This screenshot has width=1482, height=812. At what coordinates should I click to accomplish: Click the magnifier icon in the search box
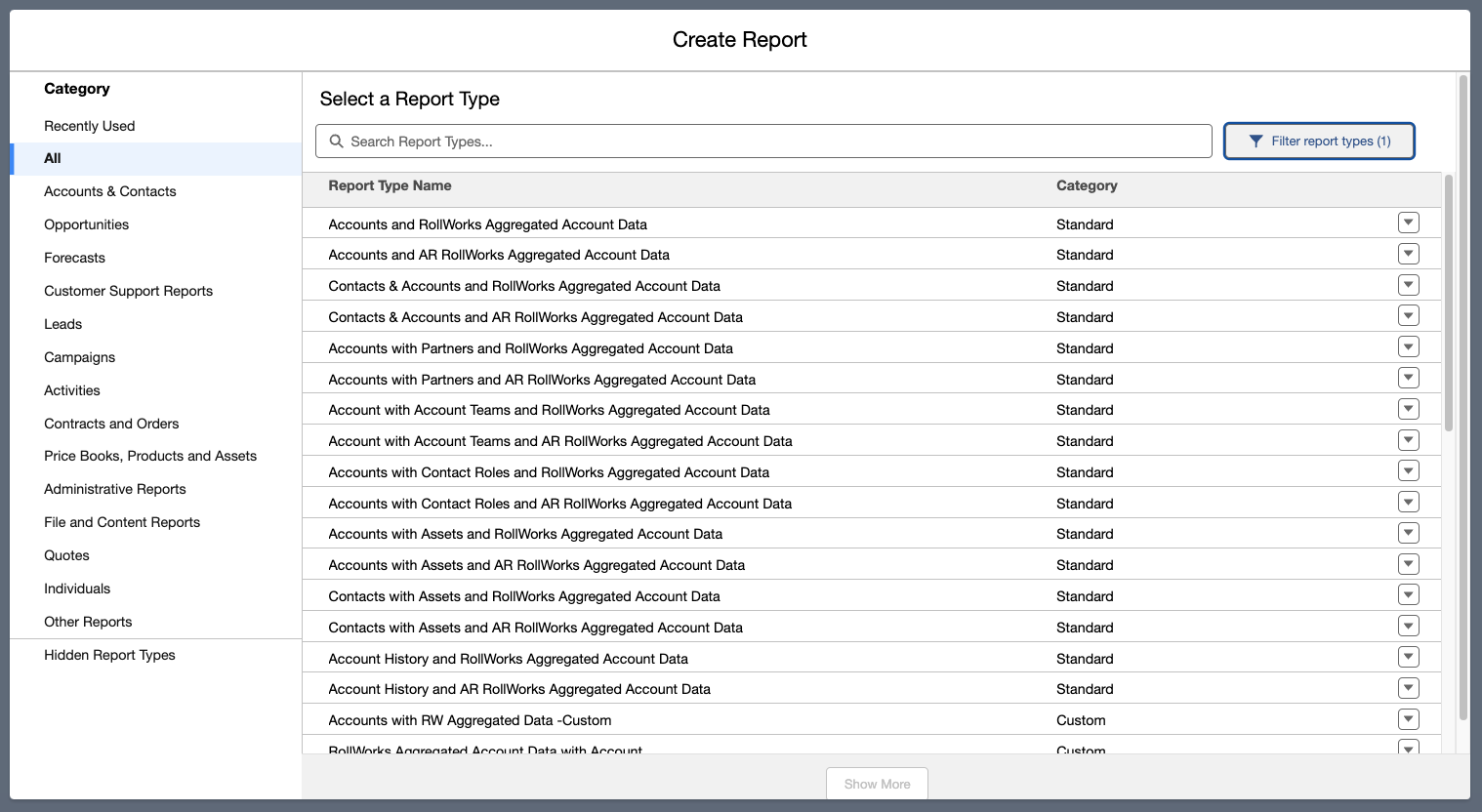tap(336, 142)
